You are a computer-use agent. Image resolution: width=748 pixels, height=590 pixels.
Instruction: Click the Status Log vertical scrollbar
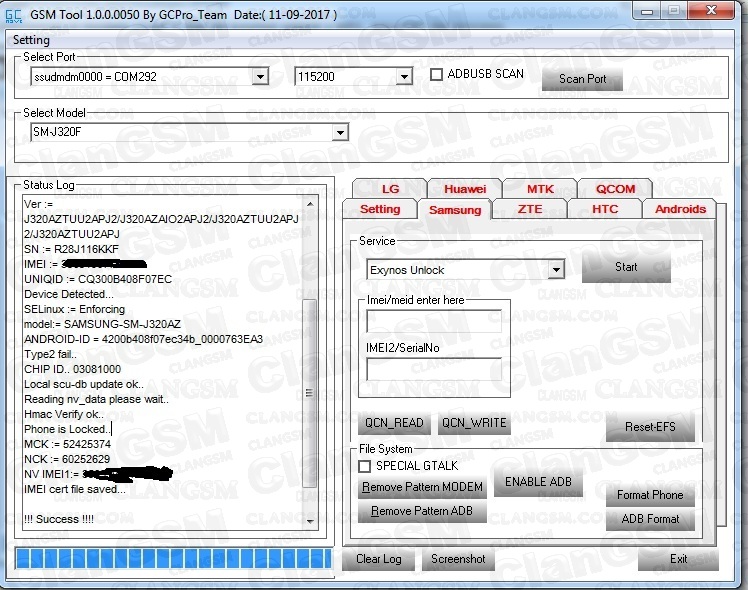pos(310,360)
